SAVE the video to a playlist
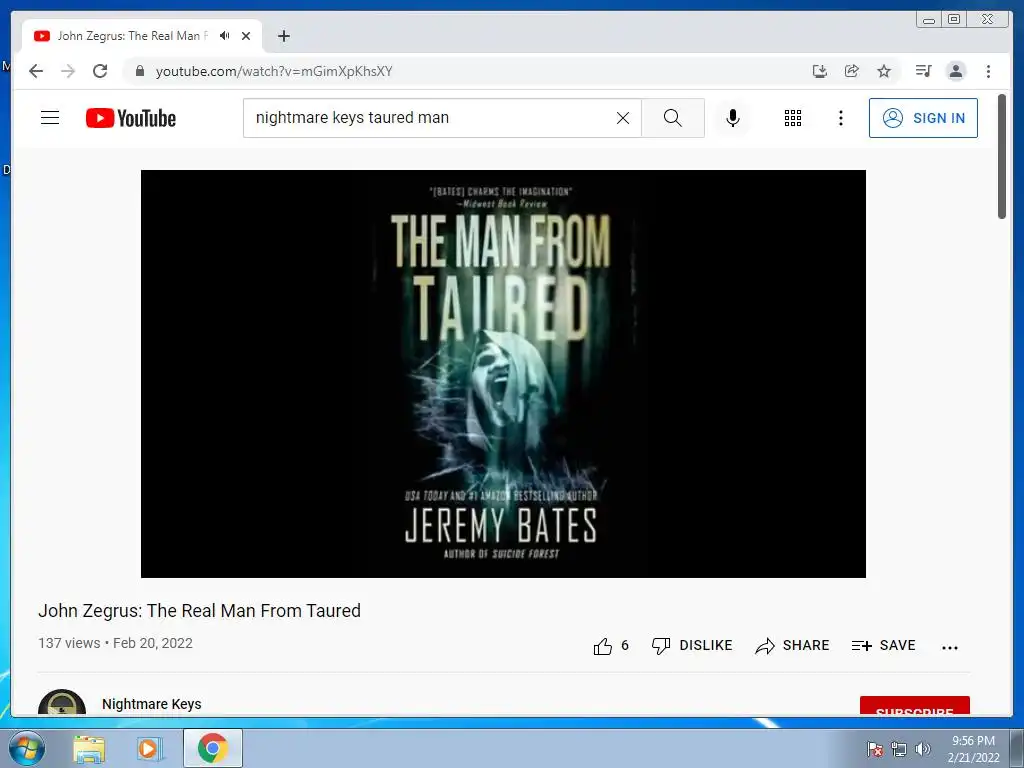This screenshot has width=1024, height=768. click(x=884, y=645)
